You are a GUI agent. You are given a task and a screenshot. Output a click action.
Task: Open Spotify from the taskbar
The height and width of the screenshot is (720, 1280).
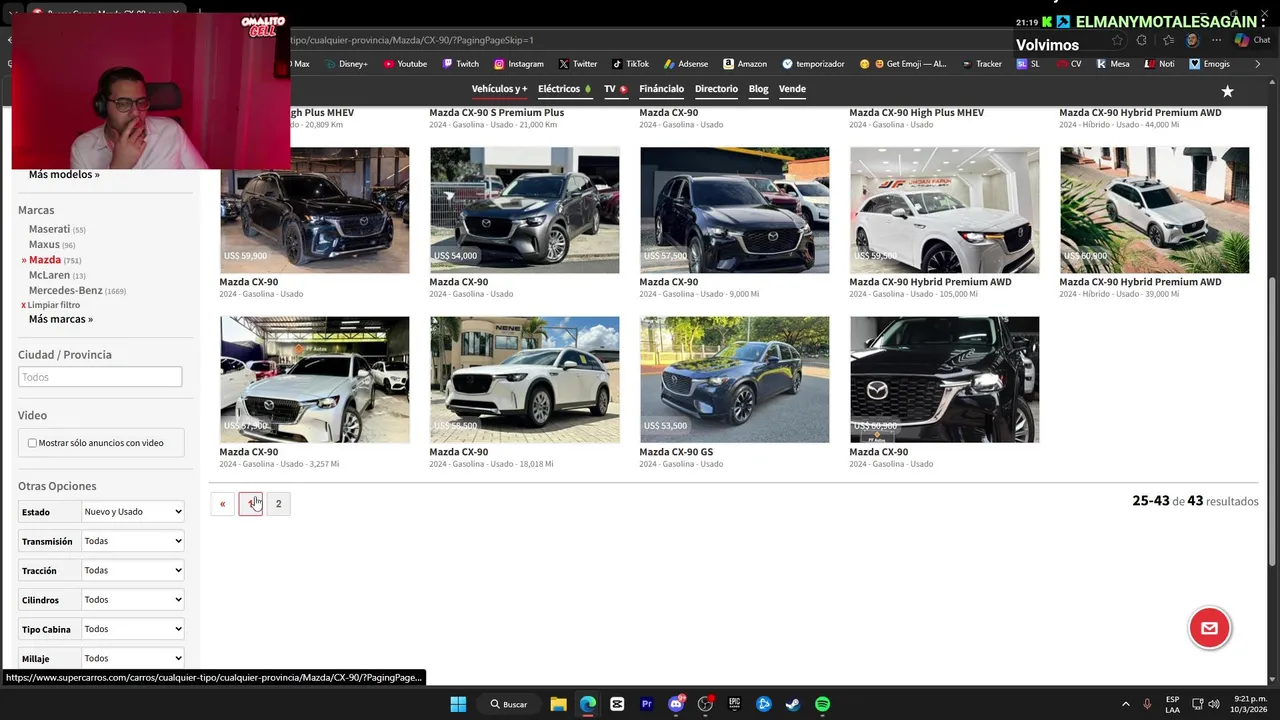coord(822,704)
